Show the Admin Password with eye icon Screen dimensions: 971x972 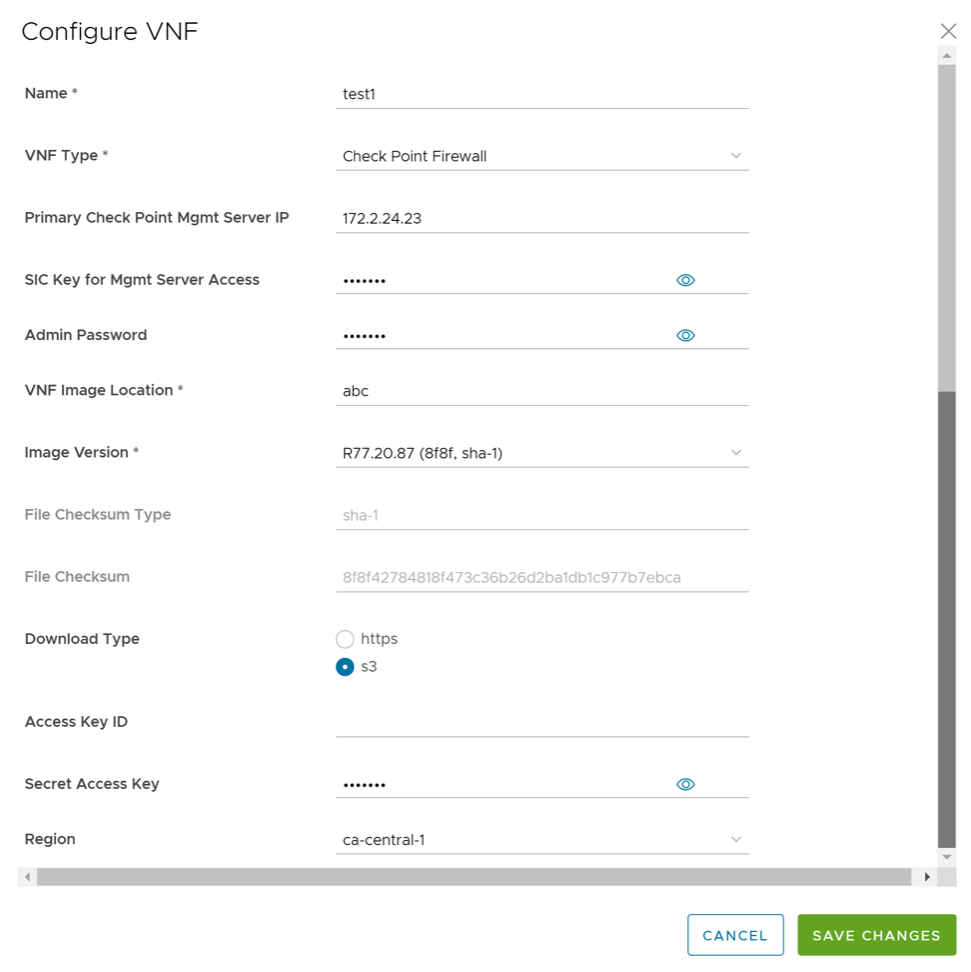[685, 336]
